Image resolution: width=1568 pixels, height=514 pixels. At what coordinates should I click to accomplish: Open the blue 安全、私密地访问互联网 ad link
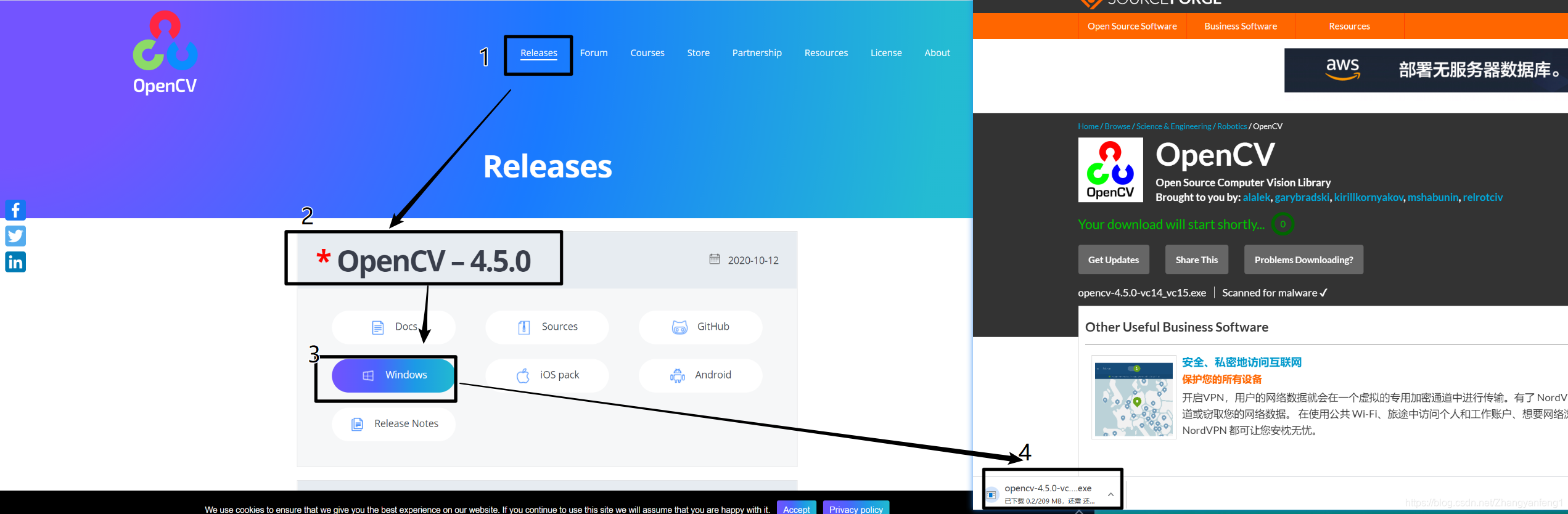[1241, 362]
